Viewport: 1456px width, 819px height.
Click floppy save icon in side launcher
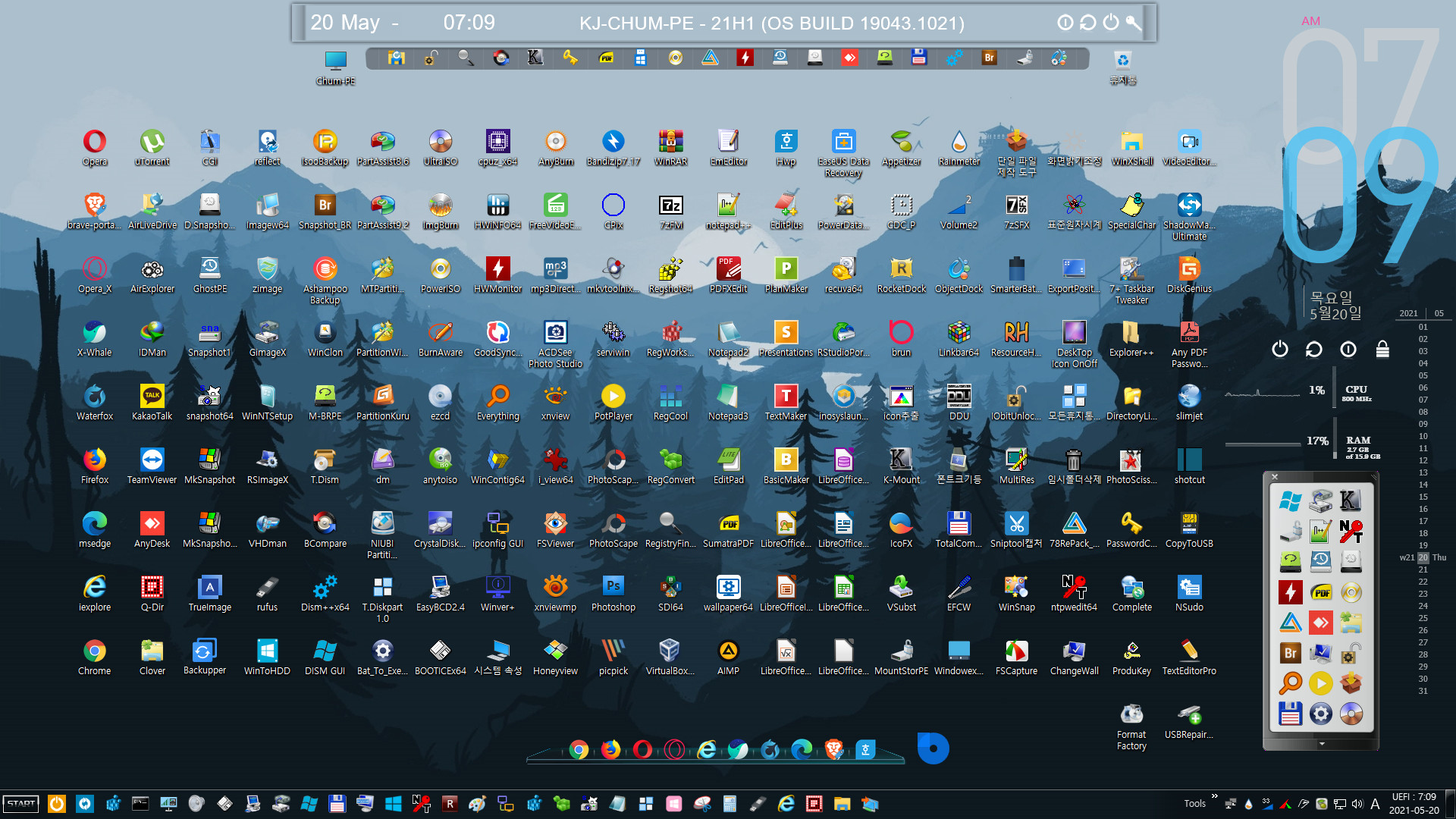1291,714
